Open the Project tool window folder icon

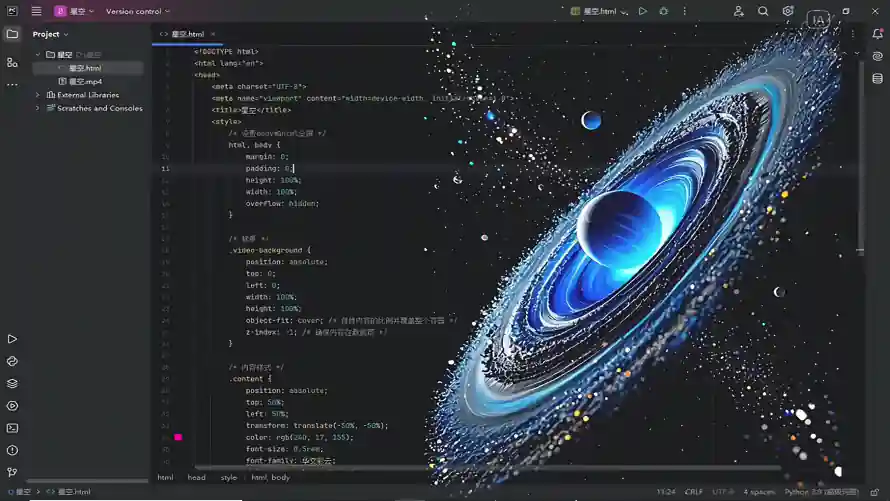coord(12,34)
